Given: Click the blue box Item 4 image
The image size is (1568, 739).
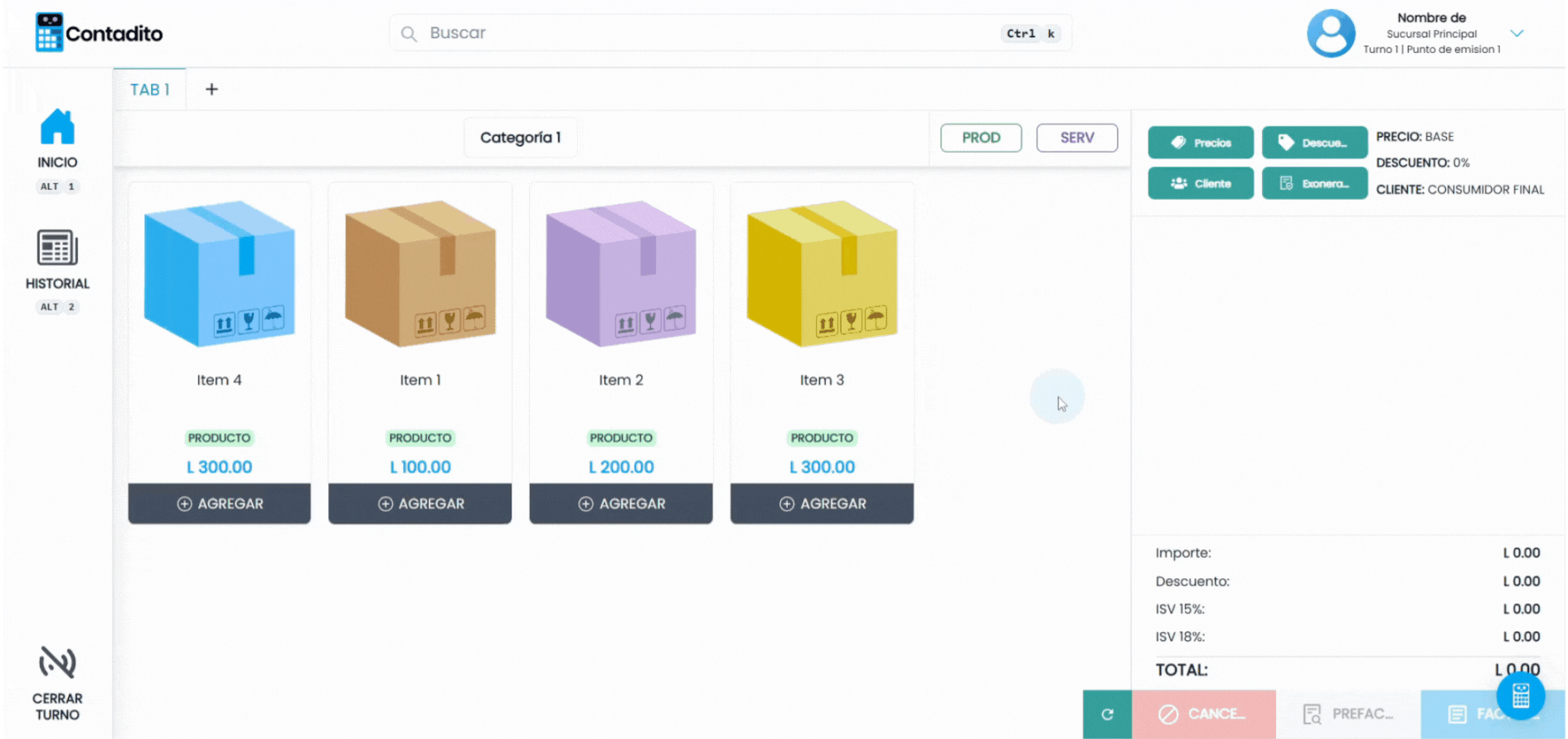Looking at the screenshot, I should click(220, 273).
